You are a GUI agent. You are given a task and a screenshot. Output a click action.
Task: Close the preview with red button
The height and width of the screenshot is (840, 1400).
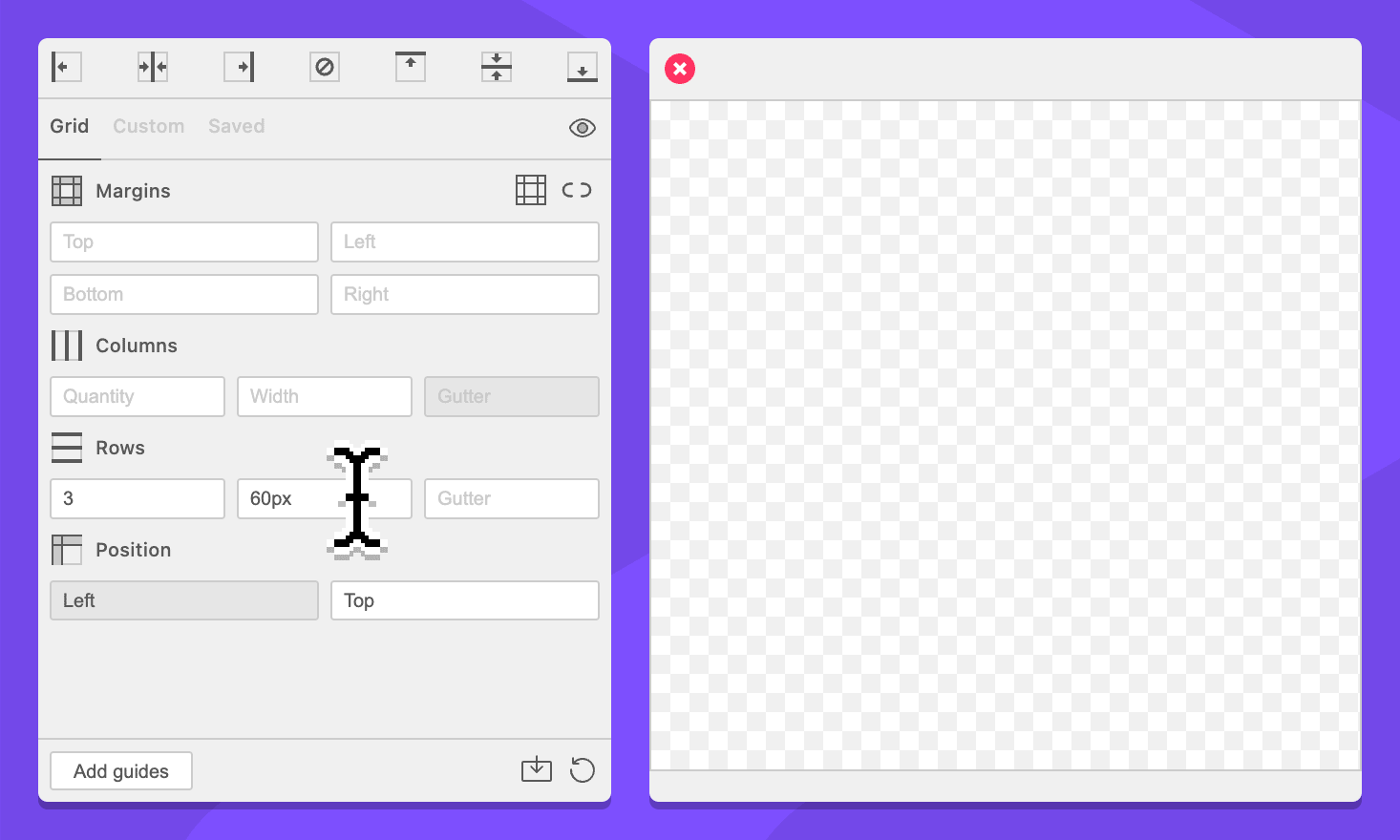click(x=680, y=69)
